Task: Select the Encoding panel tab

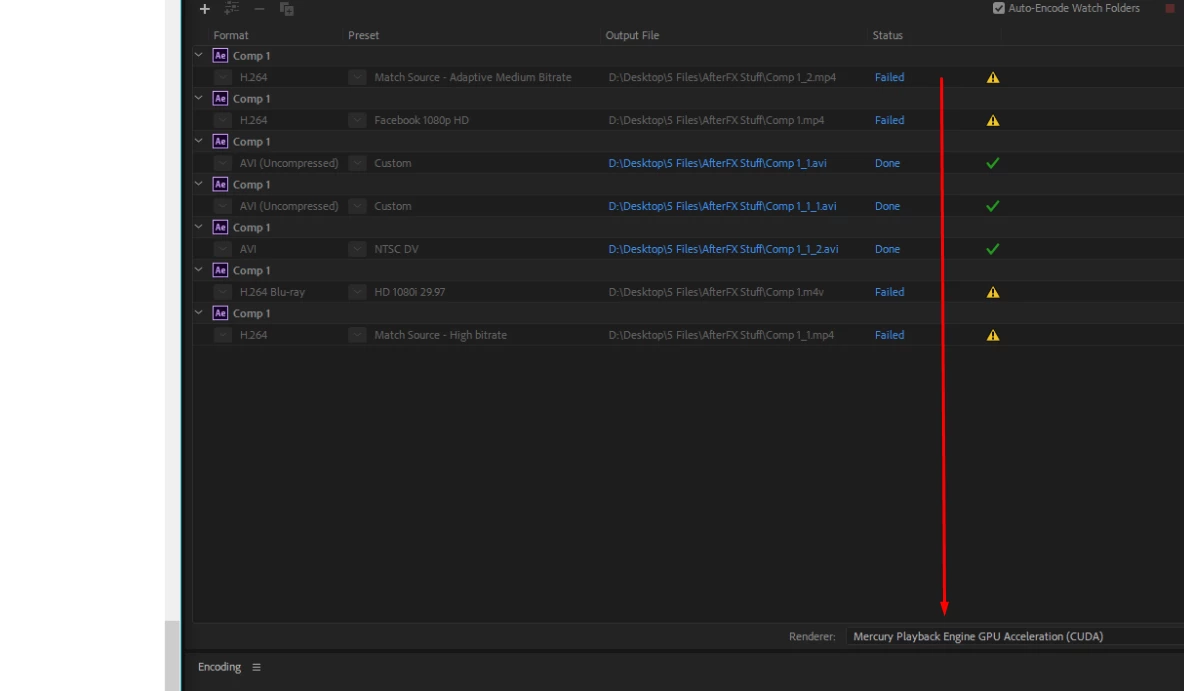Action: (x=219, y=668)
